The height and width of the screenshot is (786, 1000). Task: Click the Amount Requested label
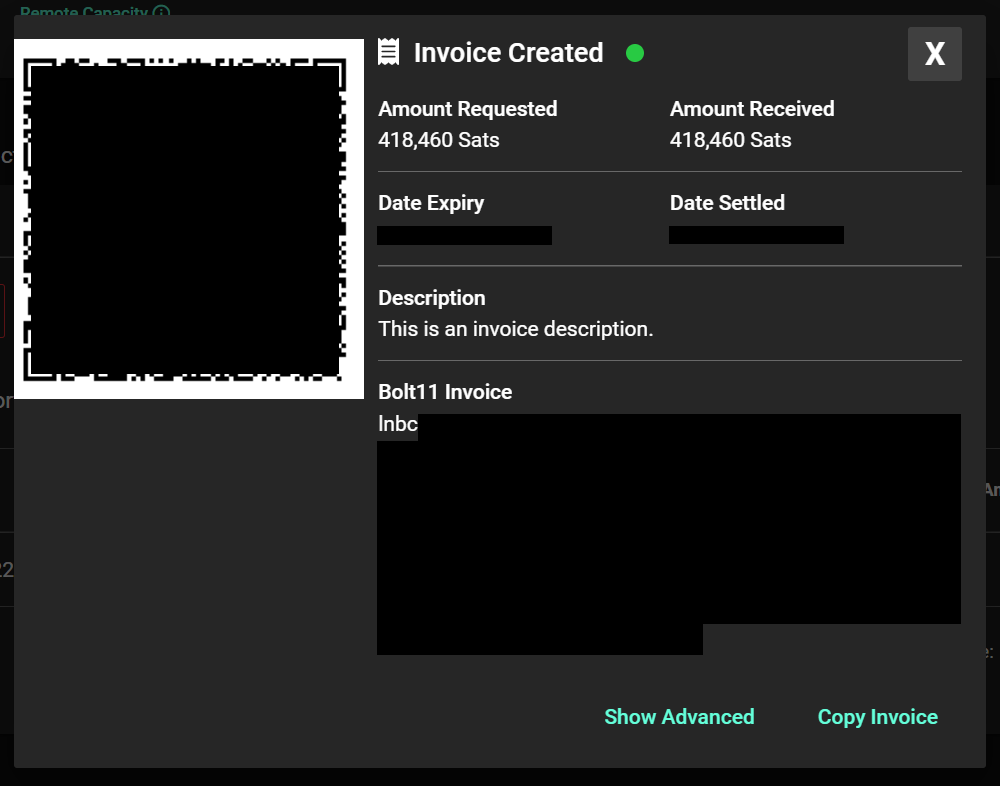click(x=467, y=109)
